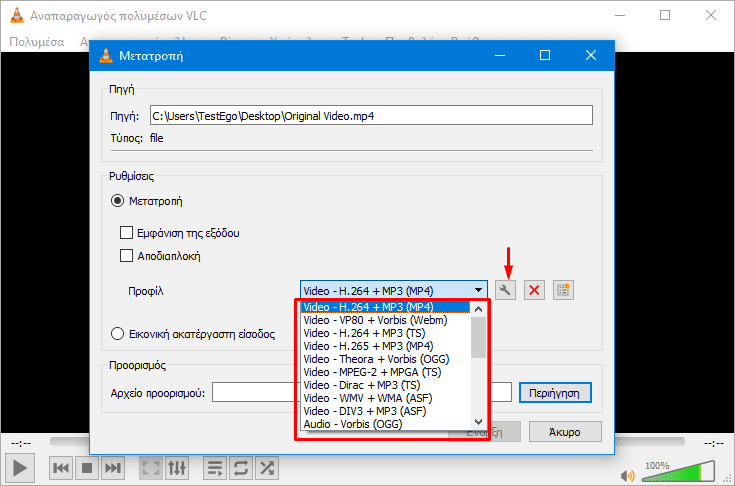The width and height of the screenshot is (735, 486).
Task: Enable the Εμφάνιση της εξόδου checkbox
Action: (x=126, y=233)
